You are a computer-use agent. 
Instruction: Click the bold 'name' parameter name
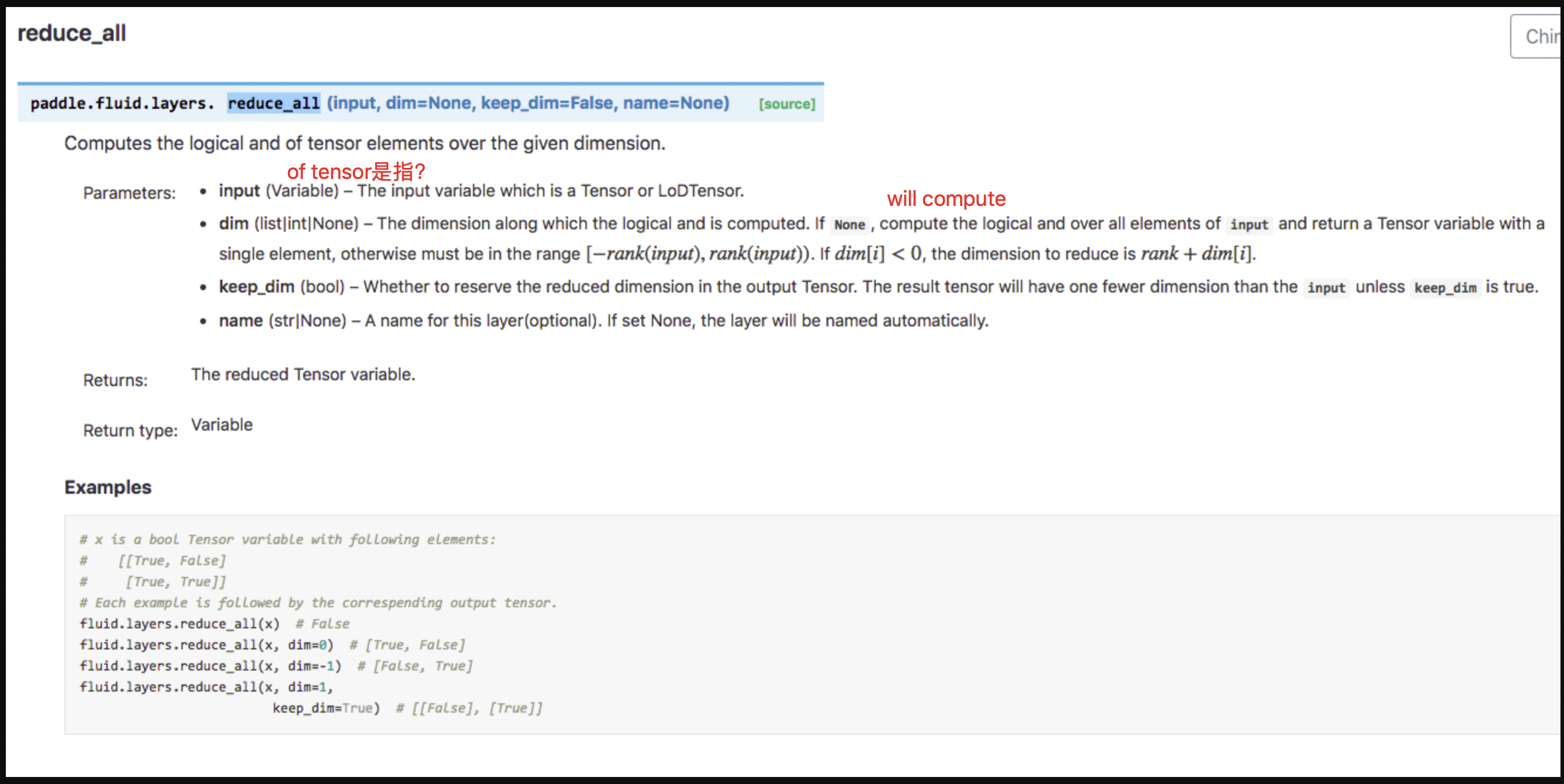click(x=241, y=321)
